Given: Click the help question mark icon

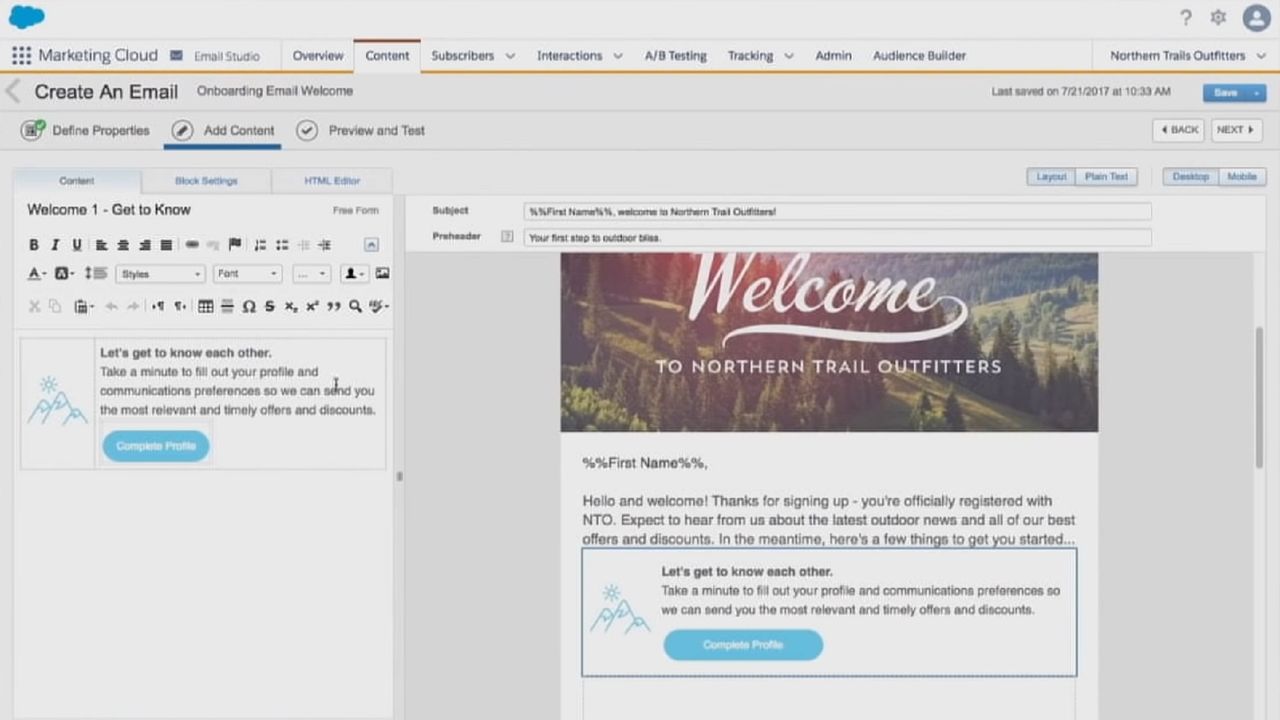Looking at the screenshot, I should pos(1186,18).
